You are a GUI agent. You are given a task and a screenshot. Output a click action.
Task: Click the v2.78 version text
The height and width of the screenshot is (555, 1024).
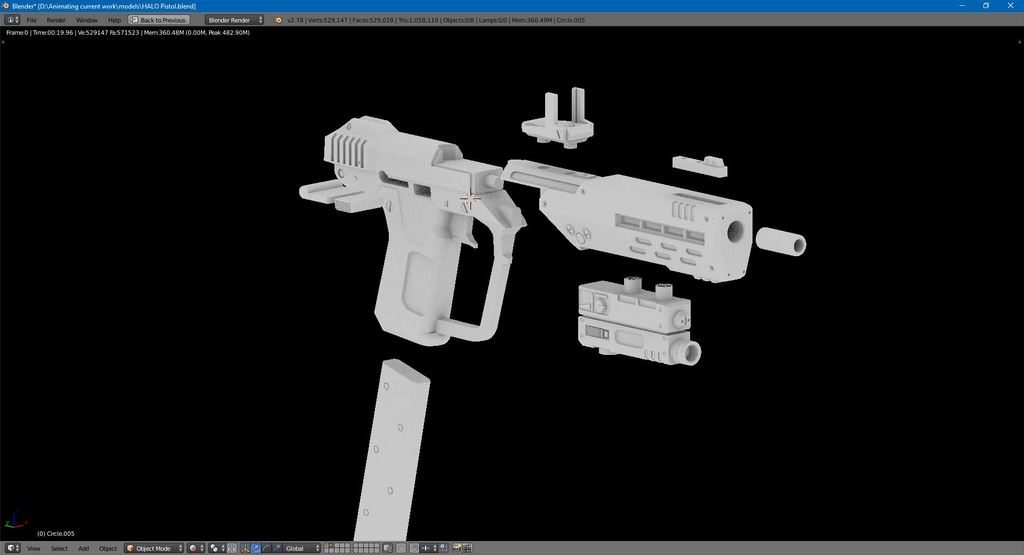[x=295, y=20]
